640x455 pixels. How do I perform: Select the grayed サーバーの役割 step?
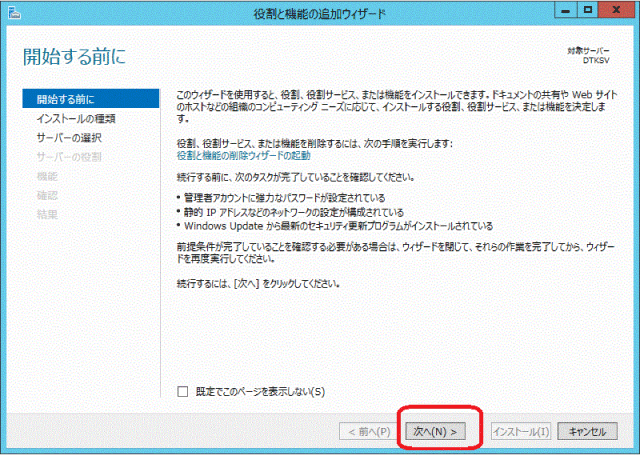(x=69, y=157)
